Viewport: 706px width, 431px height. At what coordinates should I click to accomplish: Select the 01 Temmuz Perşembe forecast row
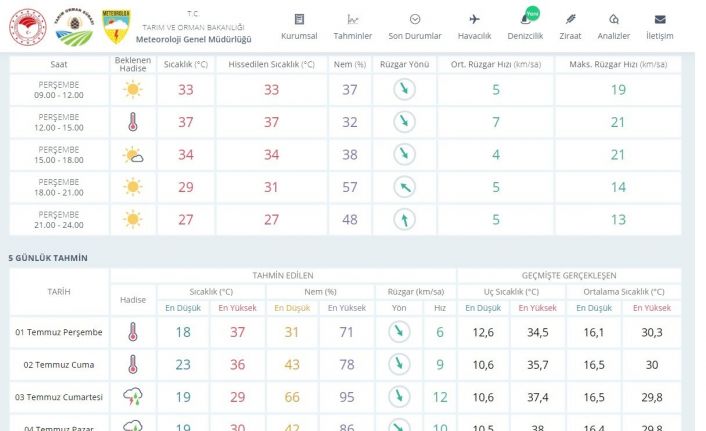tap(59, 332)
